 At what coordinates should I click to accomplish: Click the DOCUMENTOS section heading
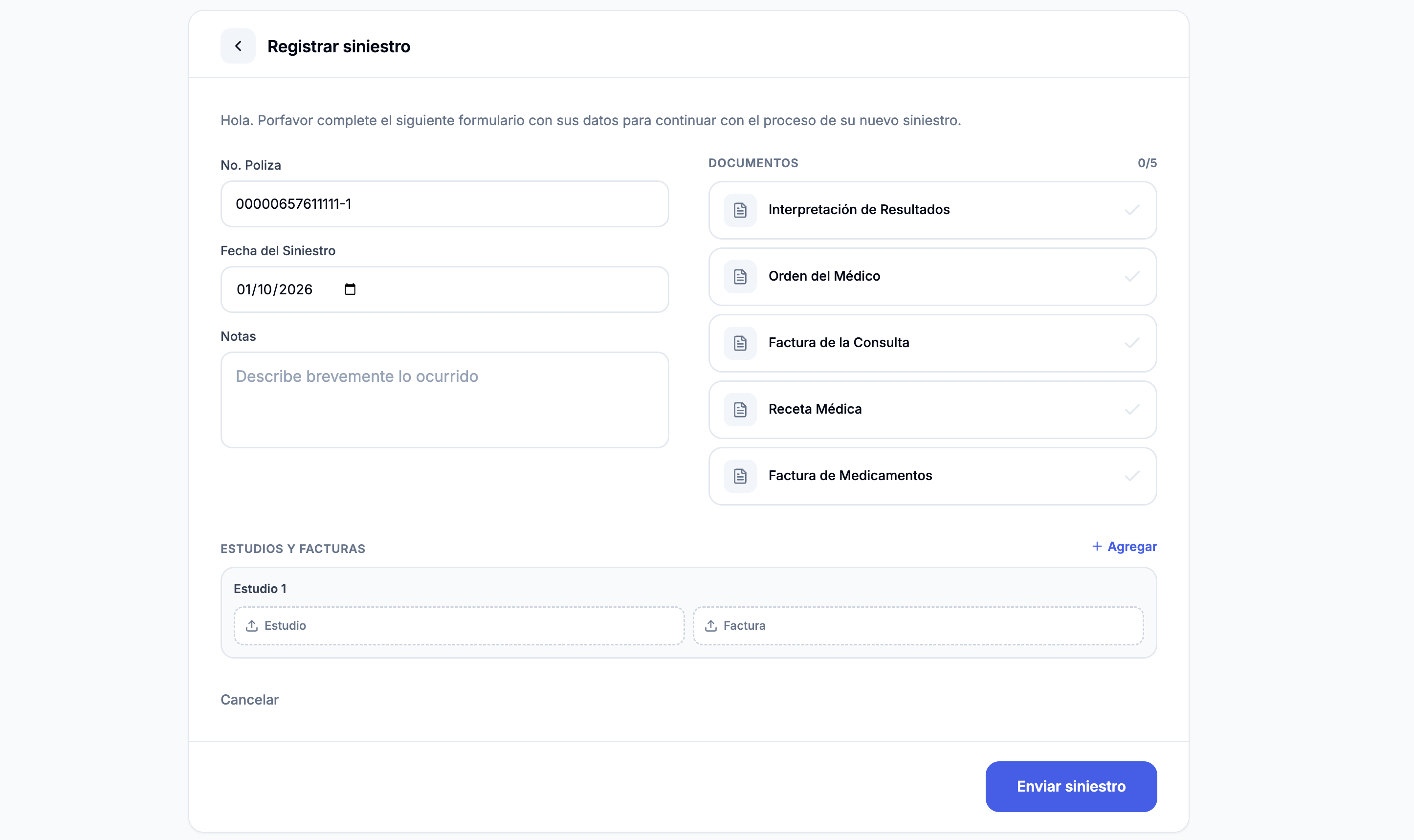click(x=753, y=163)
